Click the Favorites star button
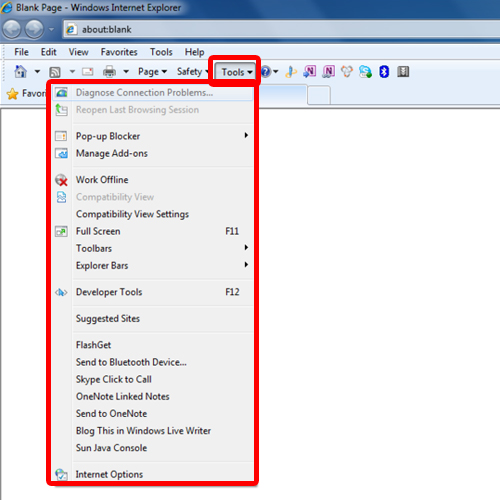The height and width of the screenshot is (500, 500). [x=12, y=94]
